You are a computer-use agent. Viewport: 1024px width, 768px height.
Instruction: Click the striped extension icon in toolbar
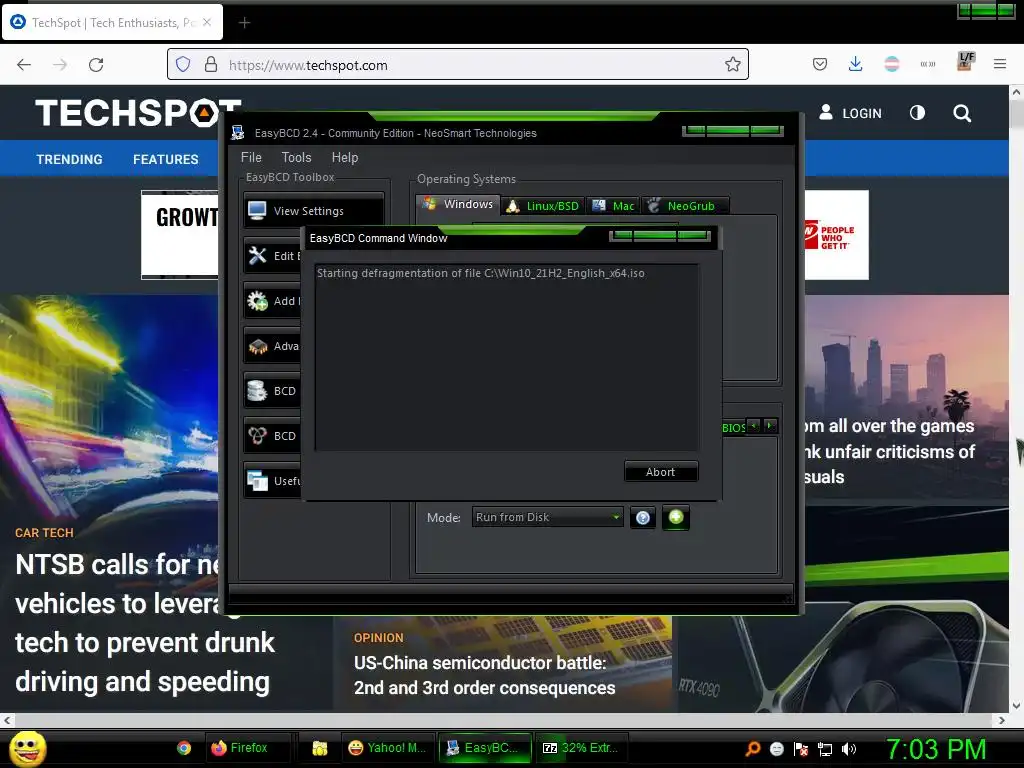pos(891,64)
